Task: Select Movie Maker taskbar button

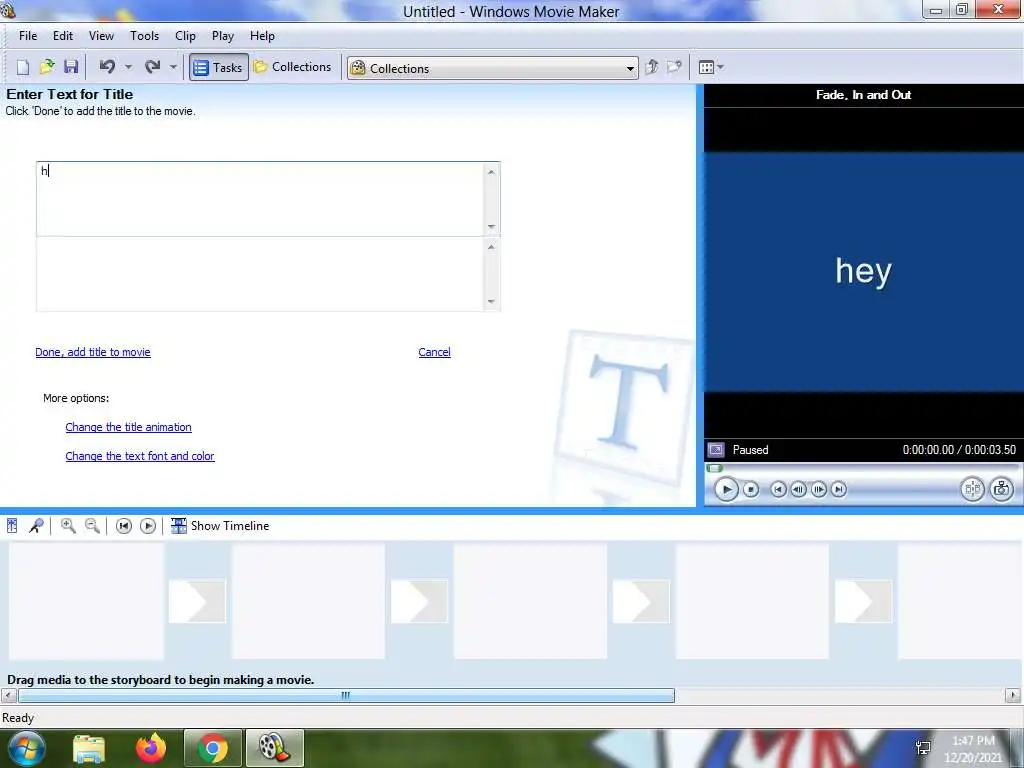Action: pos(274,748)
